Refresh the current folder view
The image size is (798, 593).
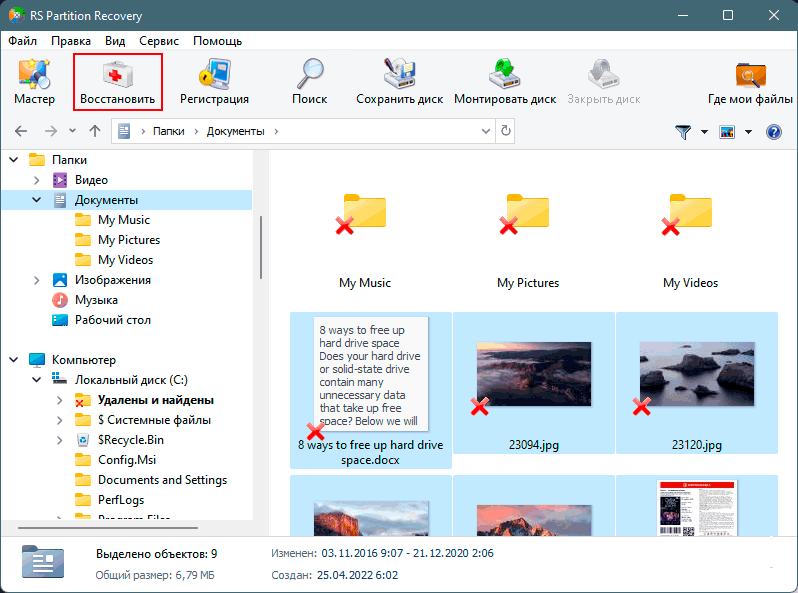click(x=505, y=131)
